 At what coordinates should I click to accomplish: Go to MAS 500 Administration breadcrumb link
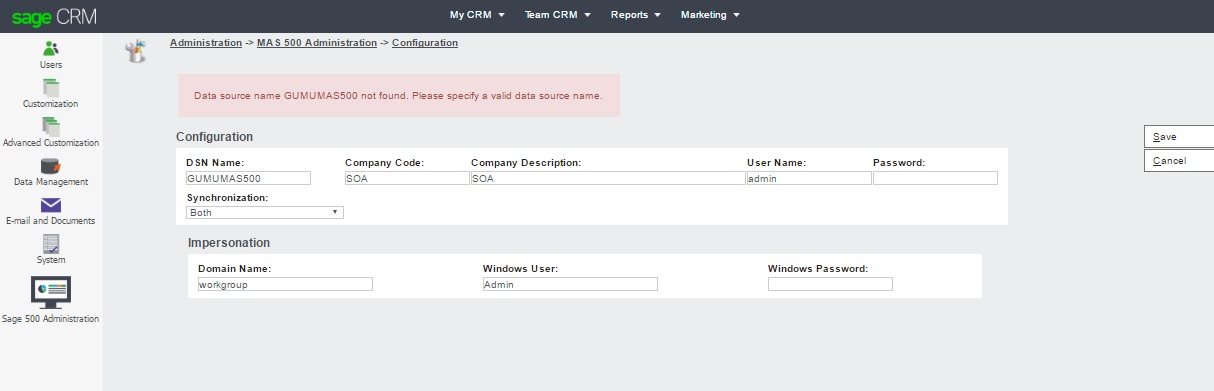(x=317, y=43)
